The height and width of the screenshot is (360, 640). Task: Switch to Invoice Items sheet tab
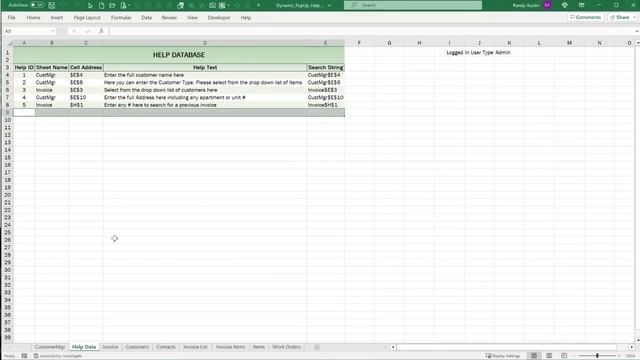pos(231,347)
